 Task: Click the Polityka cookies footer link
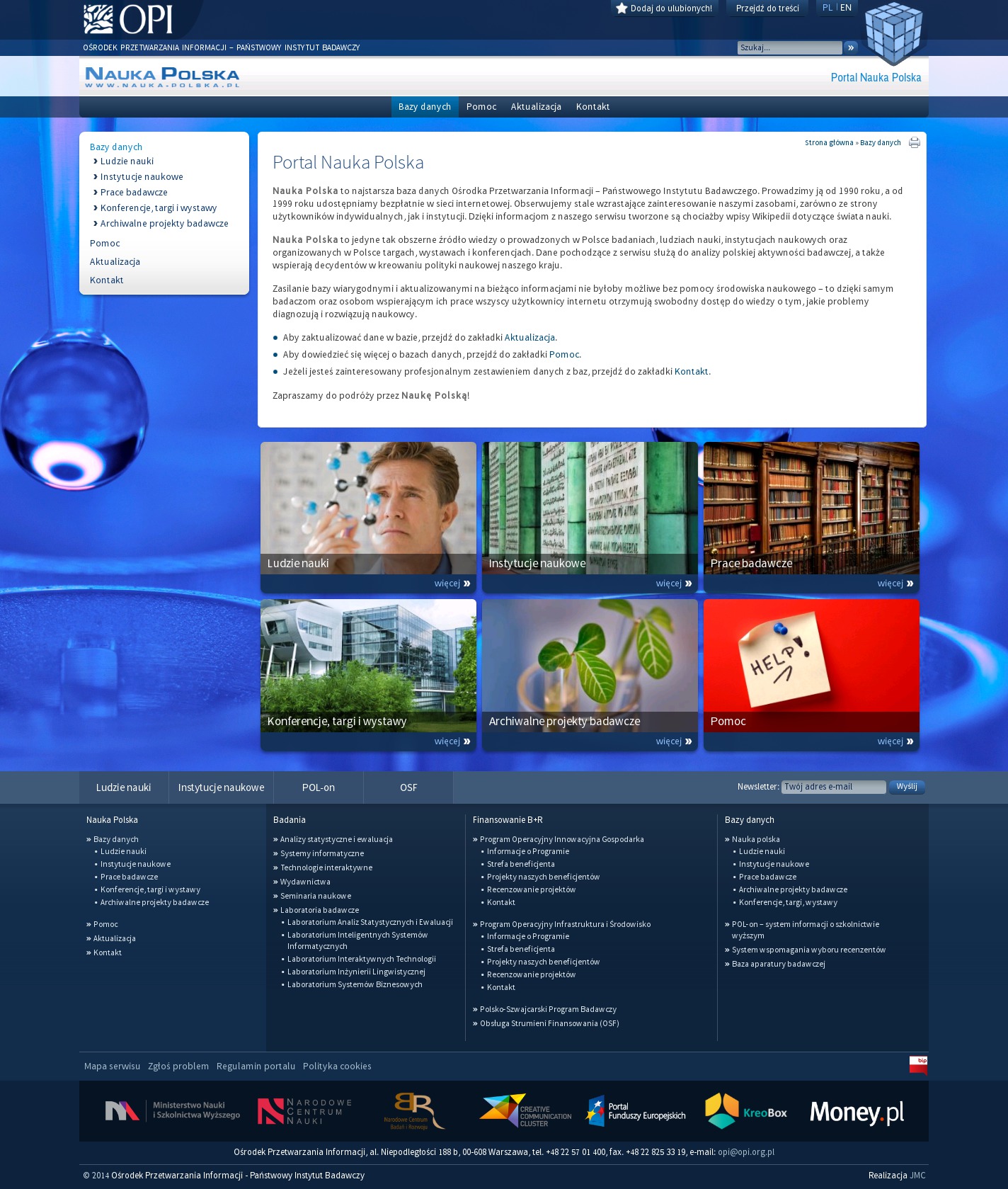(337, 1066)
